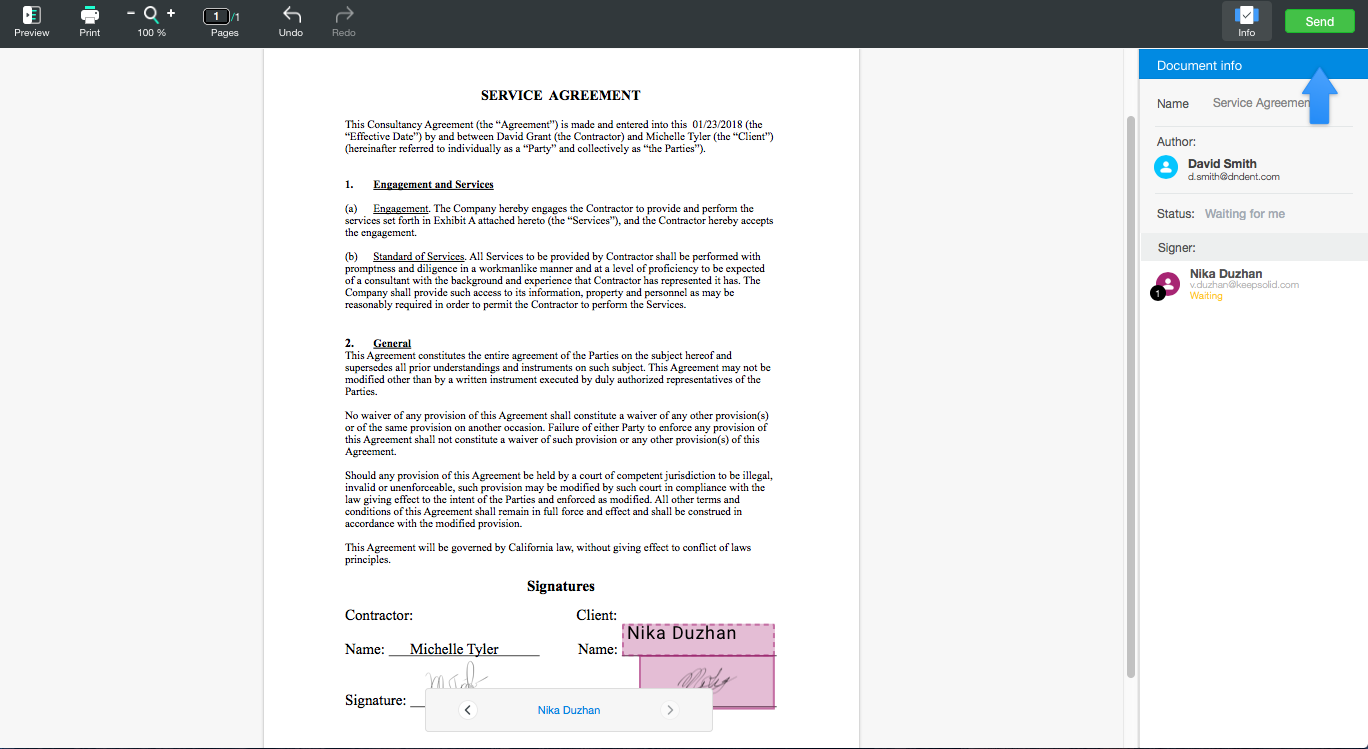Screen dimensions: 1368x749
Task: Select author David Smith avatar
Action: click(1166, 167)
